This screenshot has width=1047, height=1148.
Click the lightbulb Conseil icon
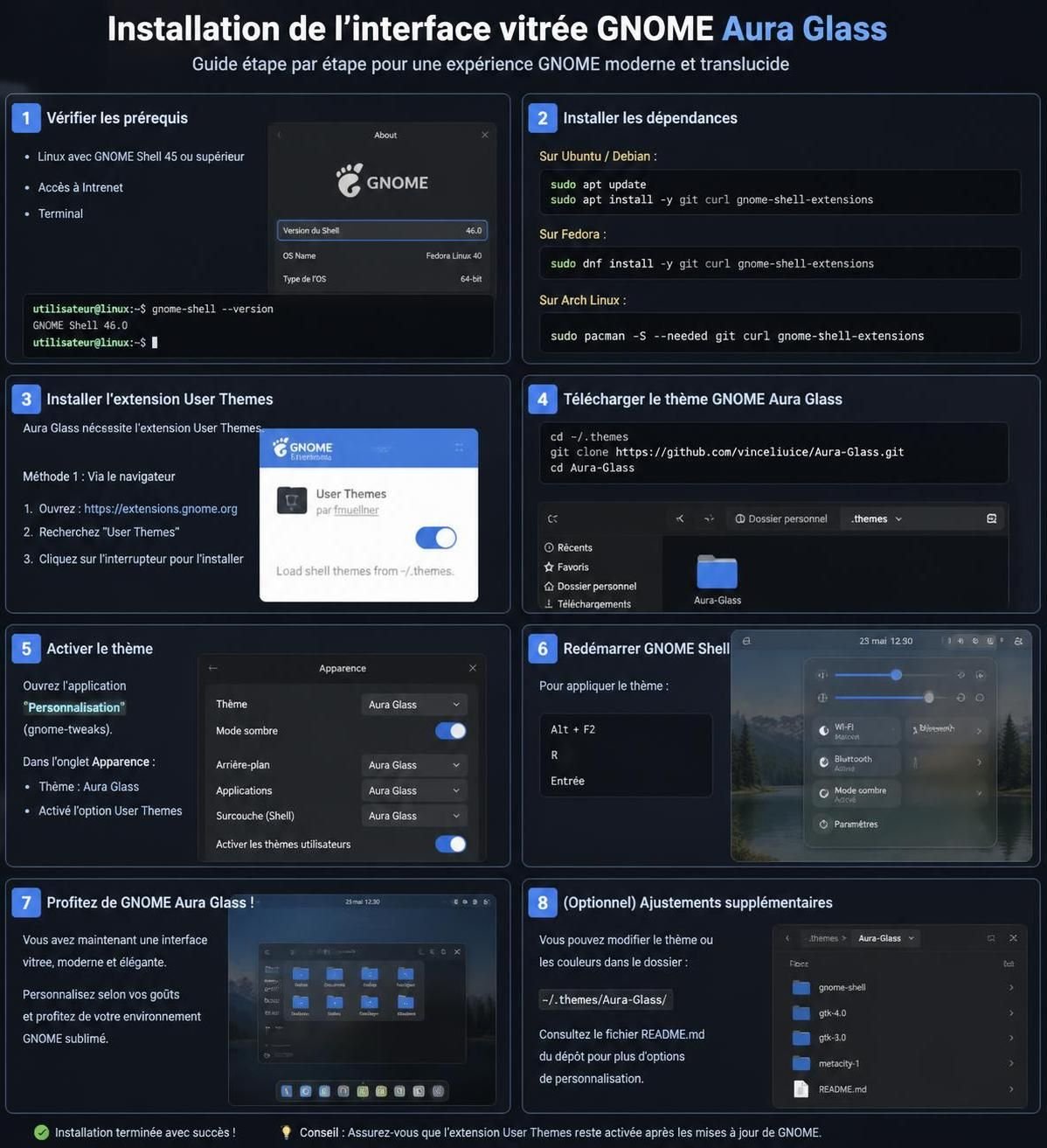click(286, 1132)
